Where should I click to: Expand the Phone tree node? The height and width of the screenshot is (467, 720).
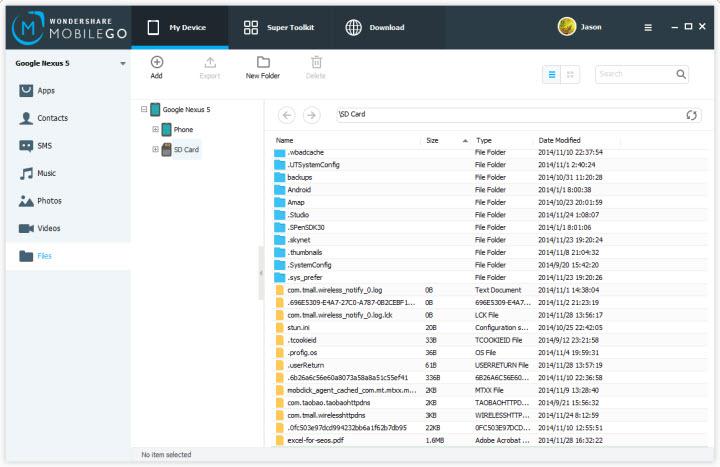155,129
